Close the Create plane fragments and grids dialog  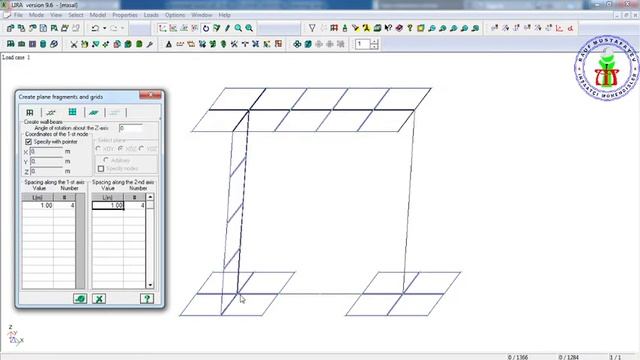tap(150, 95)
